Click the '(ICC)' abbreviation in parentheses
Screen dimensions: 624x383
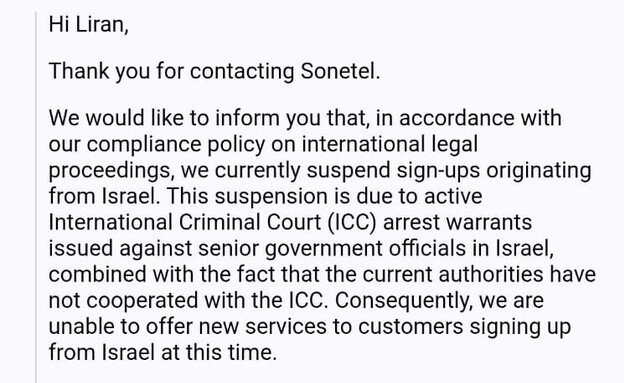352,223
